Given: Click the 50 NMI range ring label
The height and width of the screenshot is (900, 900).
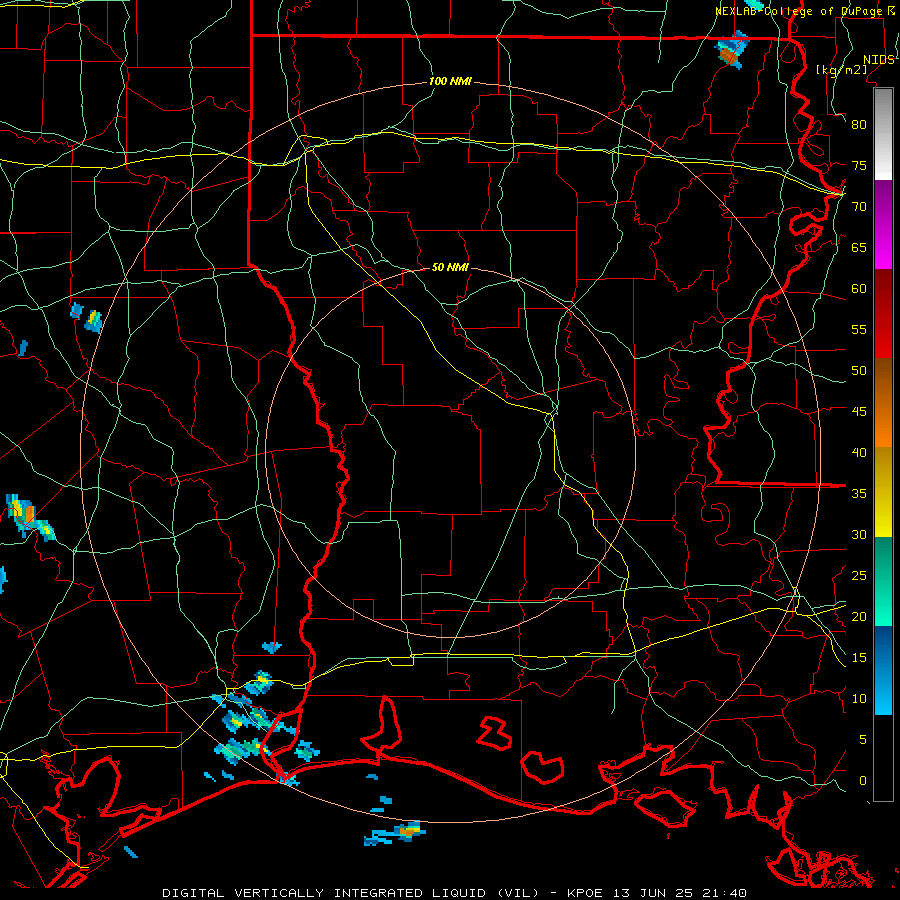Looking at the screenshot, I should (450, 267).
